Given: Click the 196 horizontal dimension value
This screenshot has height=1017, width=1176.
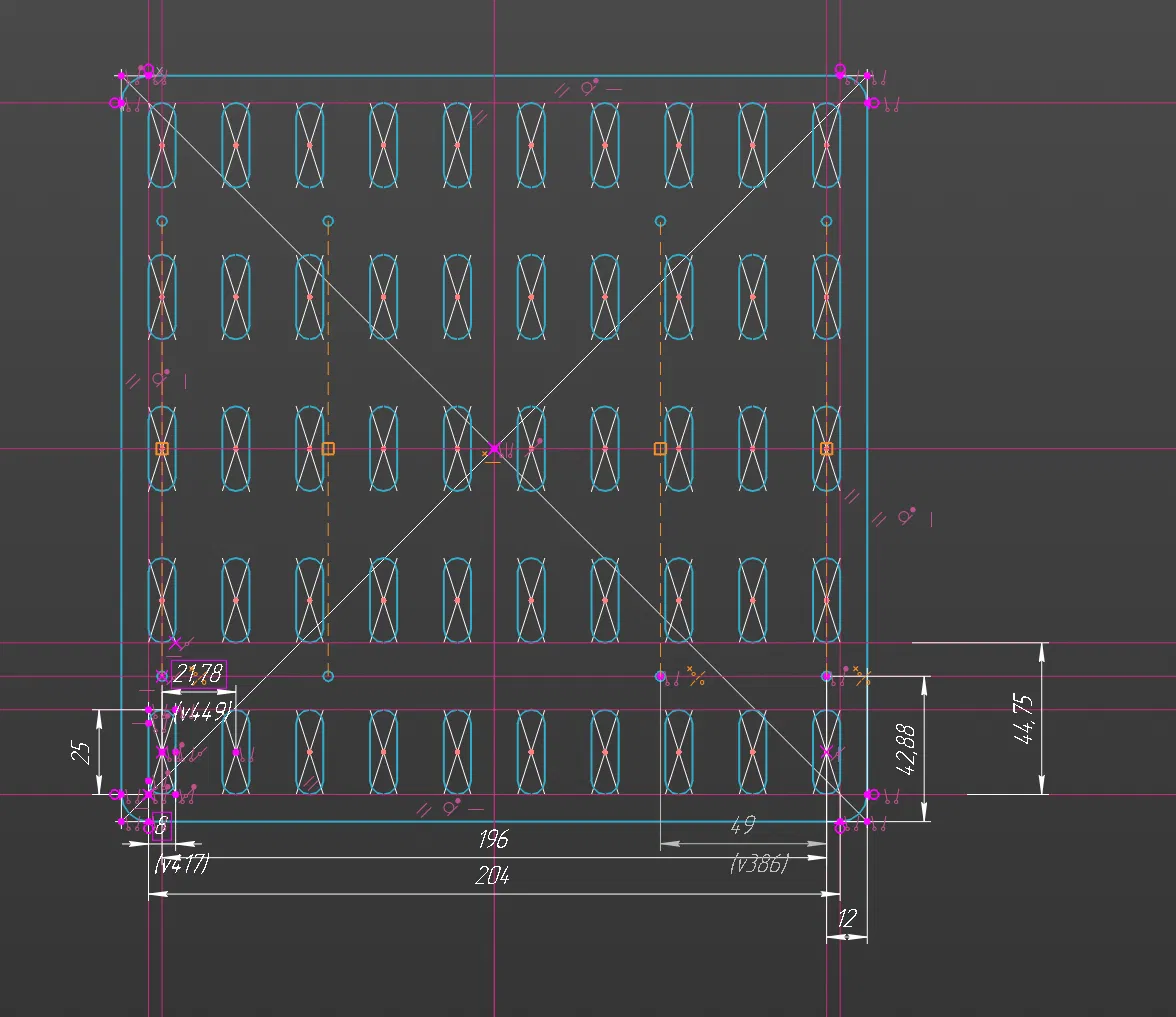Looking at the screenshot, I should (x=494, y=839).
